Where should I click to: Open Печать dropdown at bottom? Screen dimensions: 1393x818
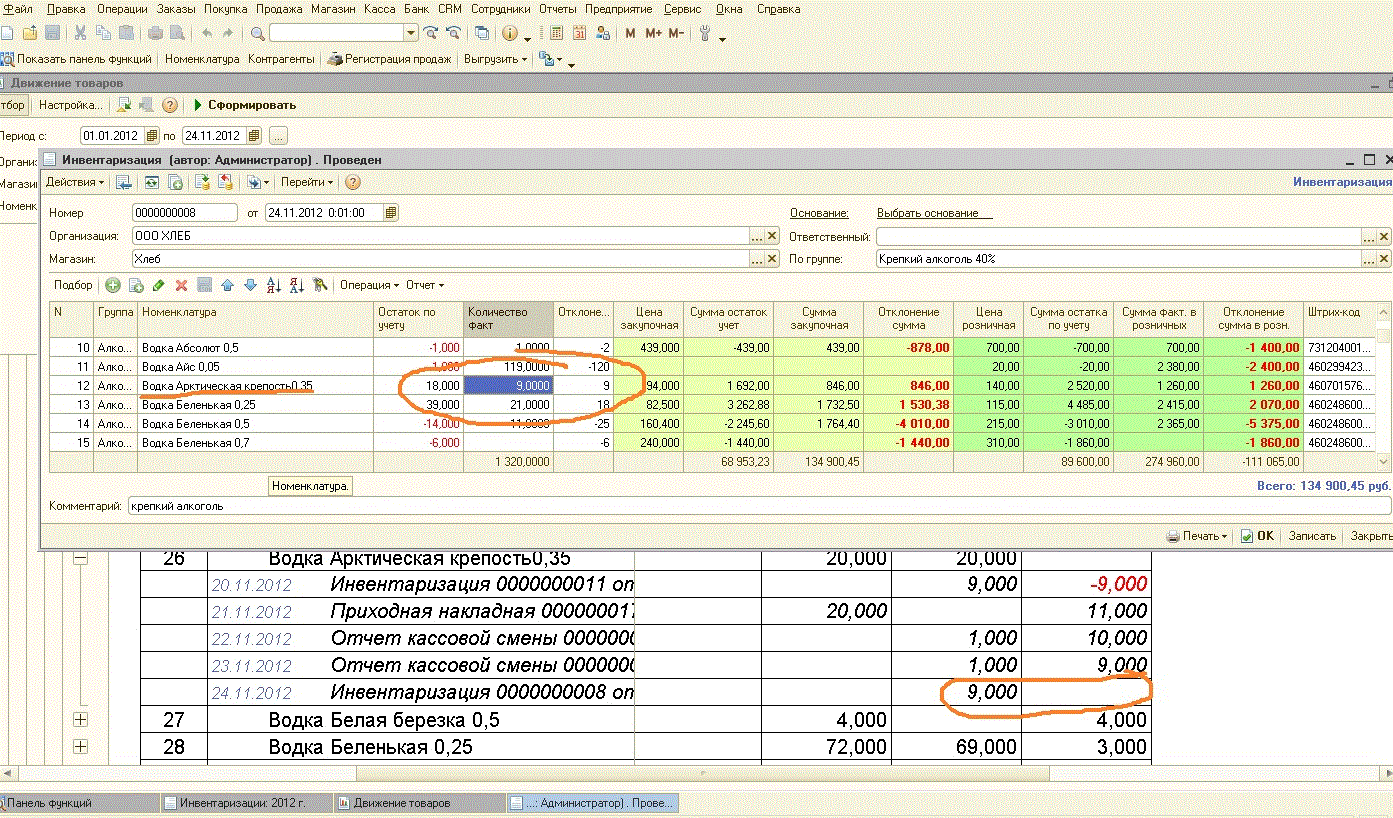coord(1197,536)
